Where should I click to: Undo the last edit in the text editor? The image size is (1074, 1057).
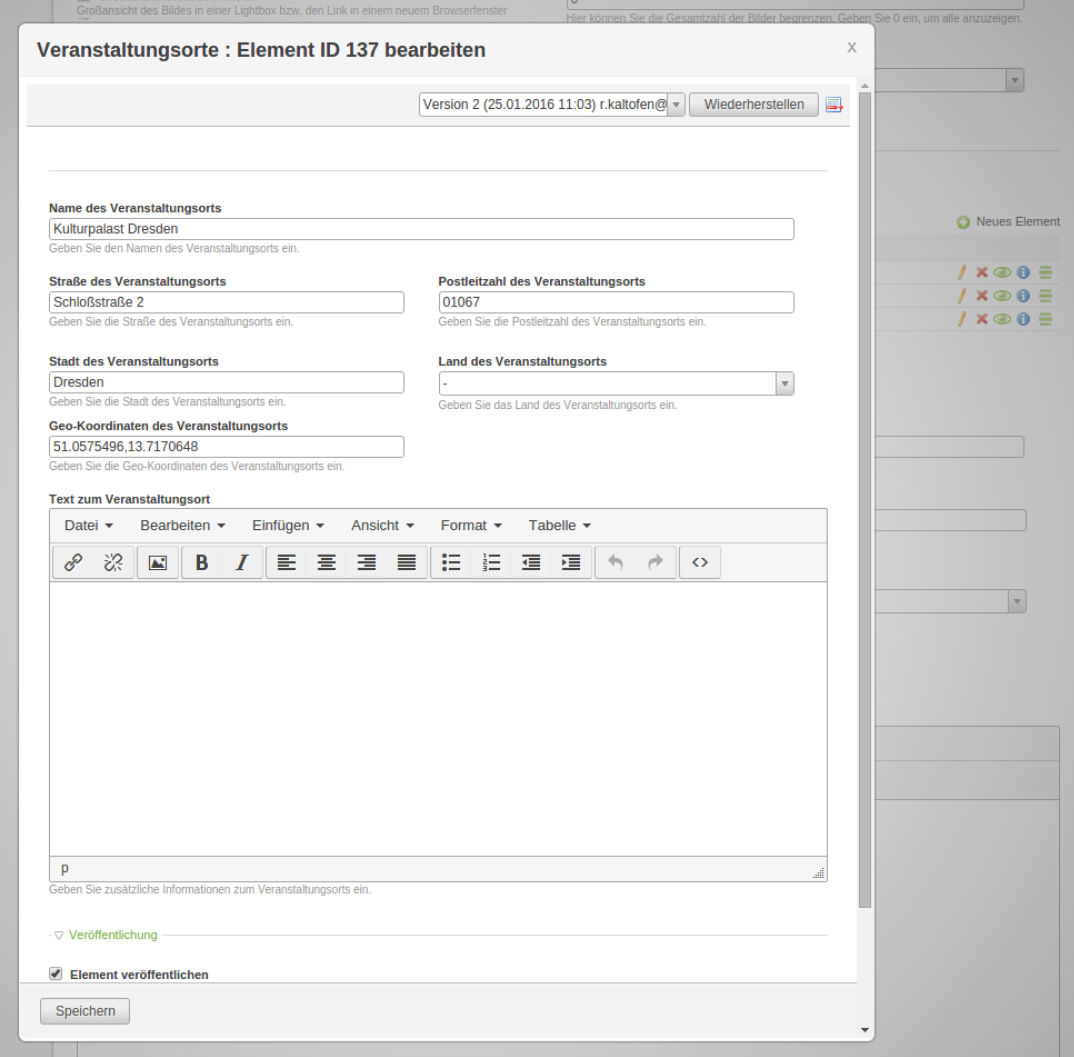pyautogui.click(x=615, y=562)
